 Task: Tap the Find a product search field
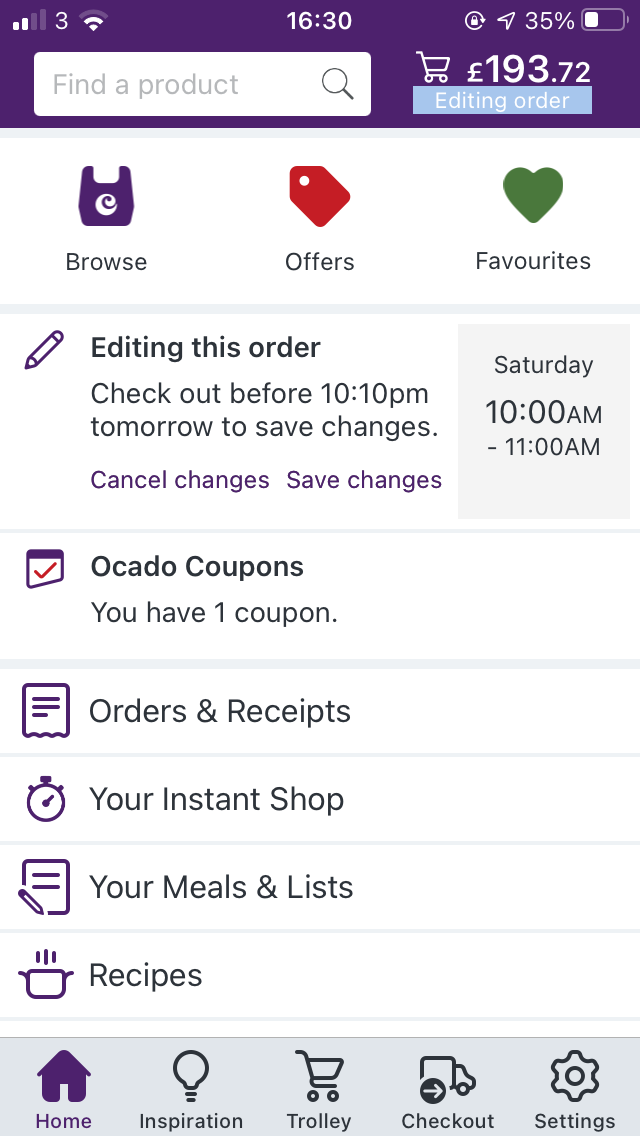(x=180, y=84)
